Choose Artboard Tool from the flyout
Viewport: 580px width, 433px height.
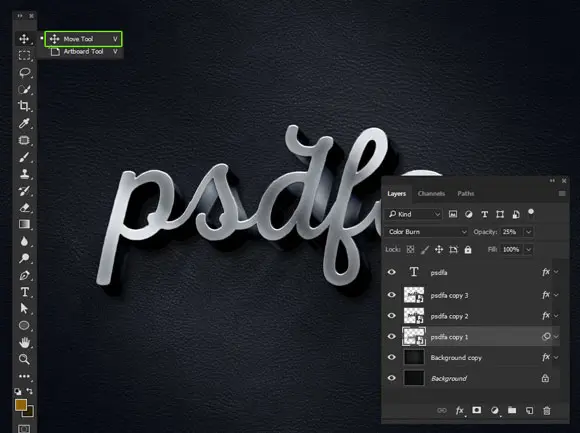[84, 52]
